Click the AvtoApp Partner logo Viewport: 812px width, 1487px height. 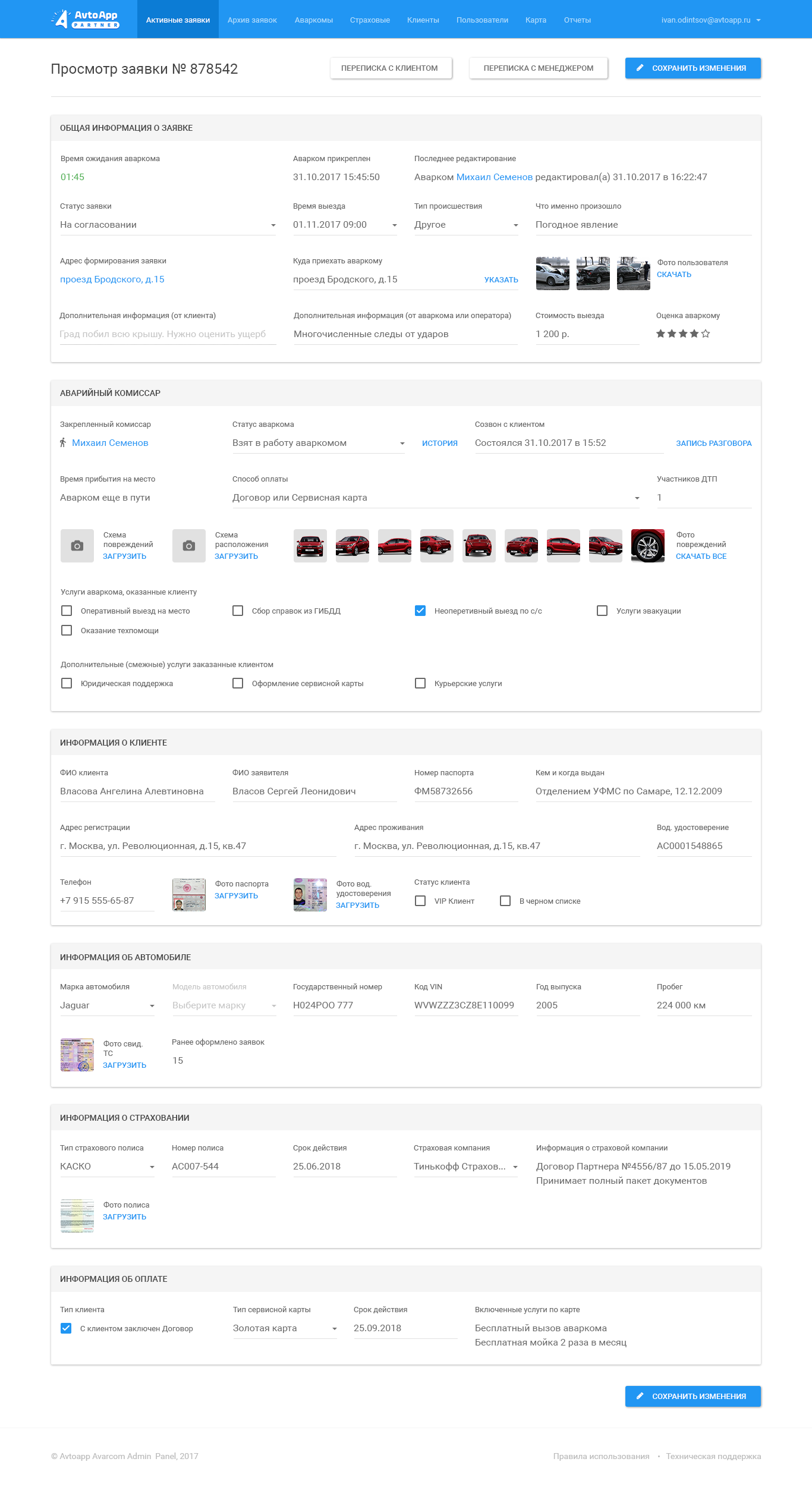tap(85, 19)
